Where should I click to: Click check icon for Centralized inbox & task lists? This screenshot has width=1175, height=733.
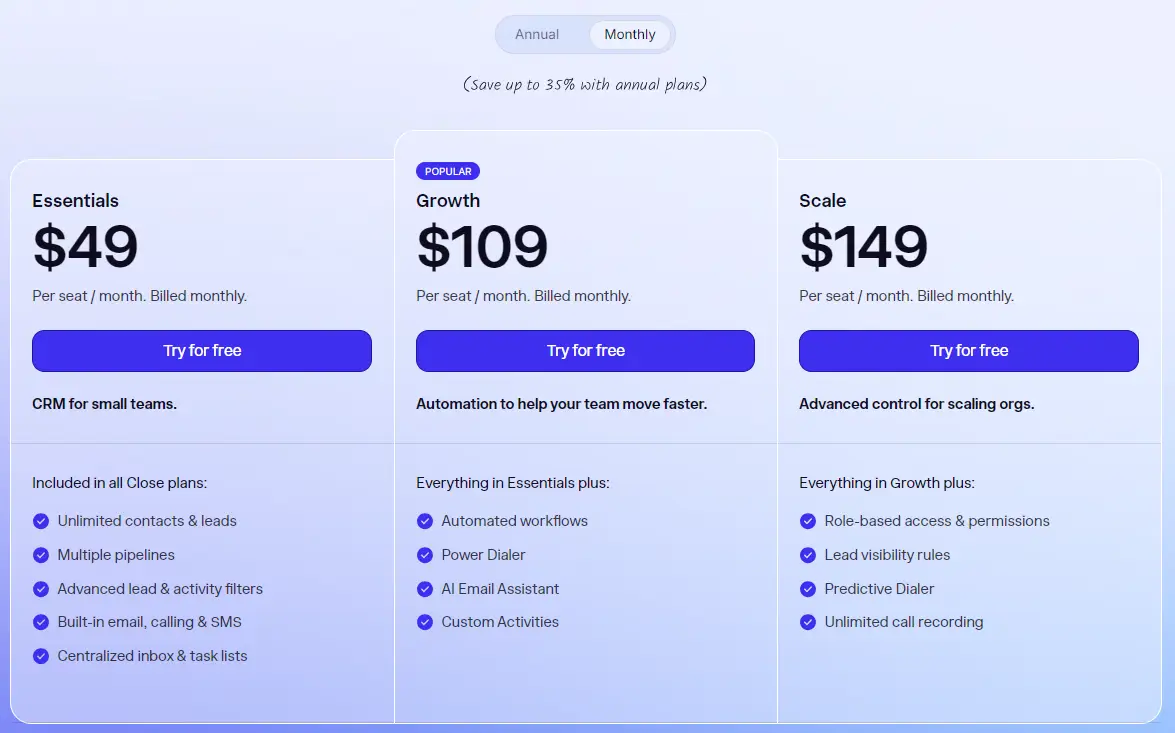pos(41,656)
